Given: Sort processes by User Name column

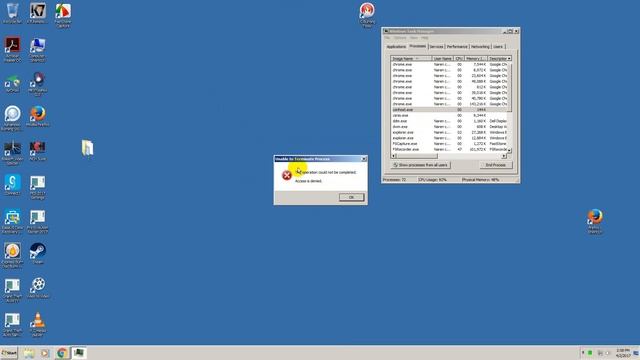Looking at the screenshot, I should point(443,59).
